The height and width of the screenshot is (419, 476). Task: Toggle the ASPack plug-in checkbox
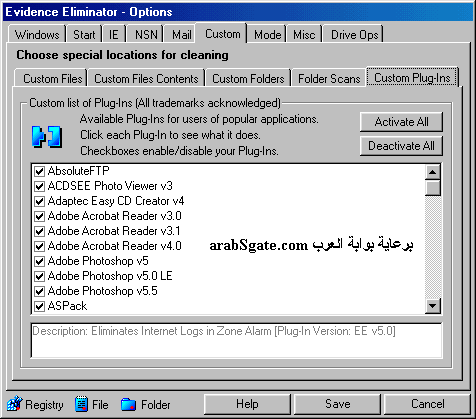[39, 306]
